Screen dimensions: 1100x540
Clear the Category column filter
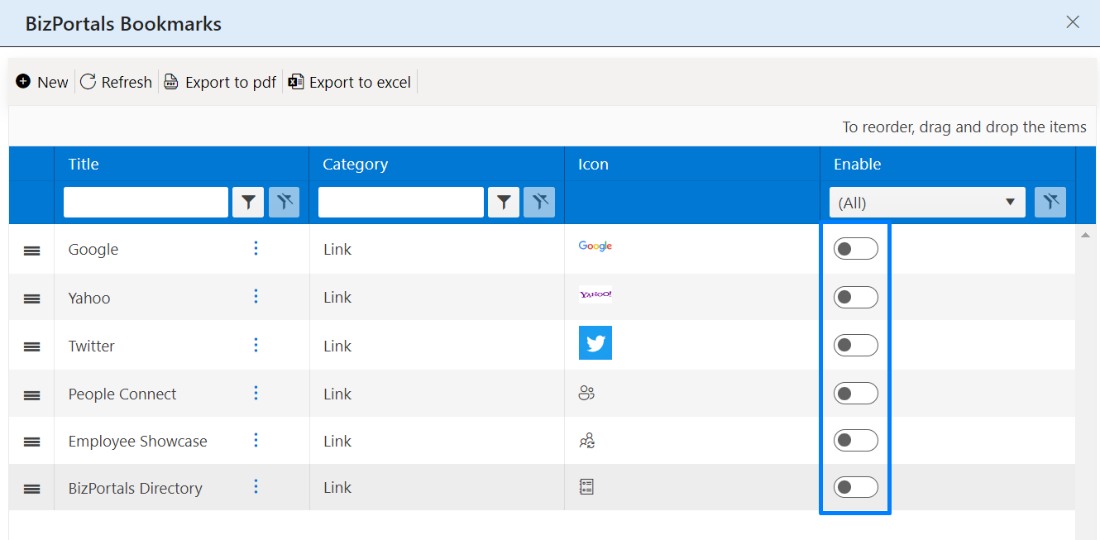[x=539, y=203]
